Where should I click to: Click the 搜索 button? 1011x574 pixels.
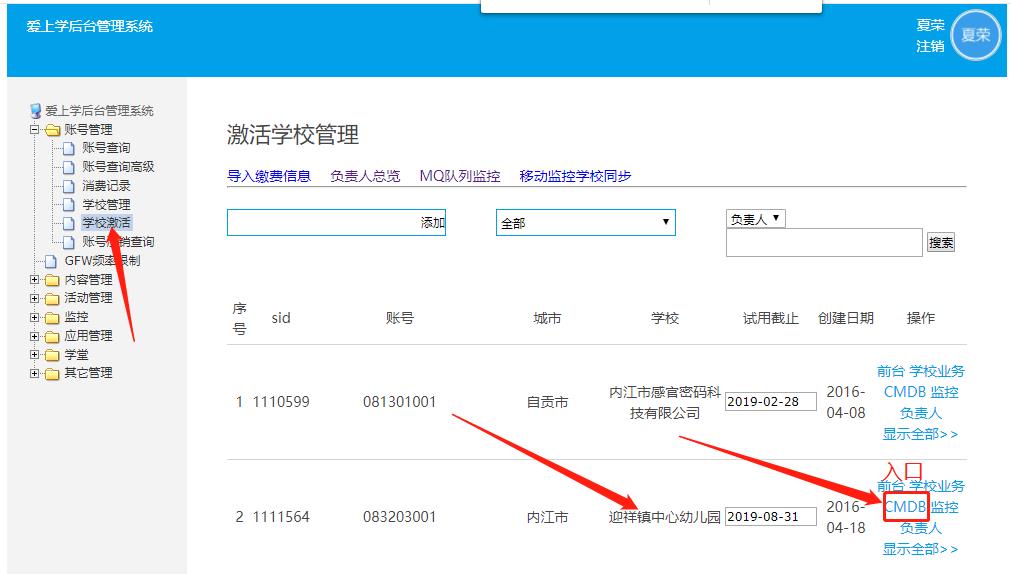(940, 242)
